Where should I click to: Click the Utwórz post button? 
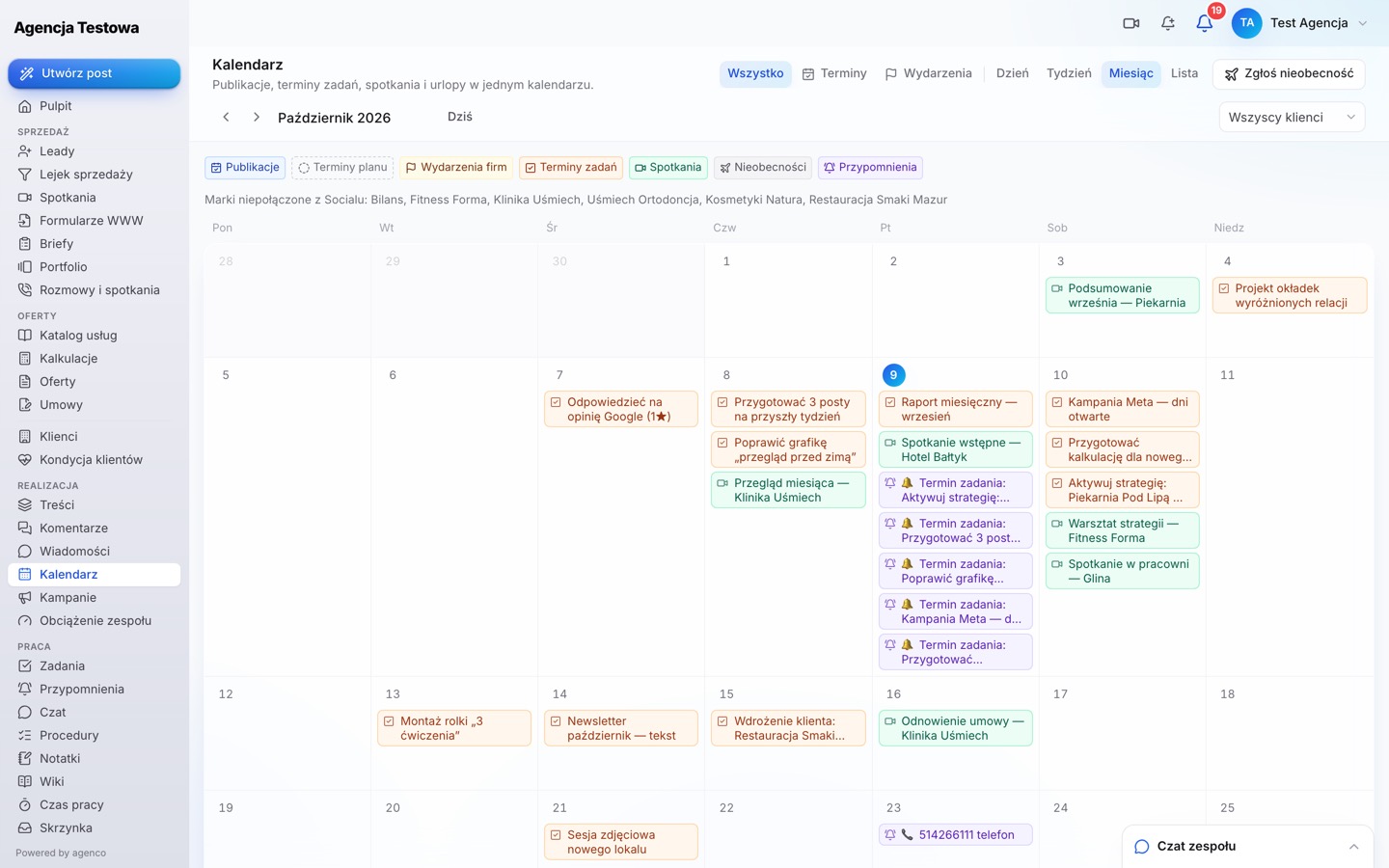tap(95, 73)
